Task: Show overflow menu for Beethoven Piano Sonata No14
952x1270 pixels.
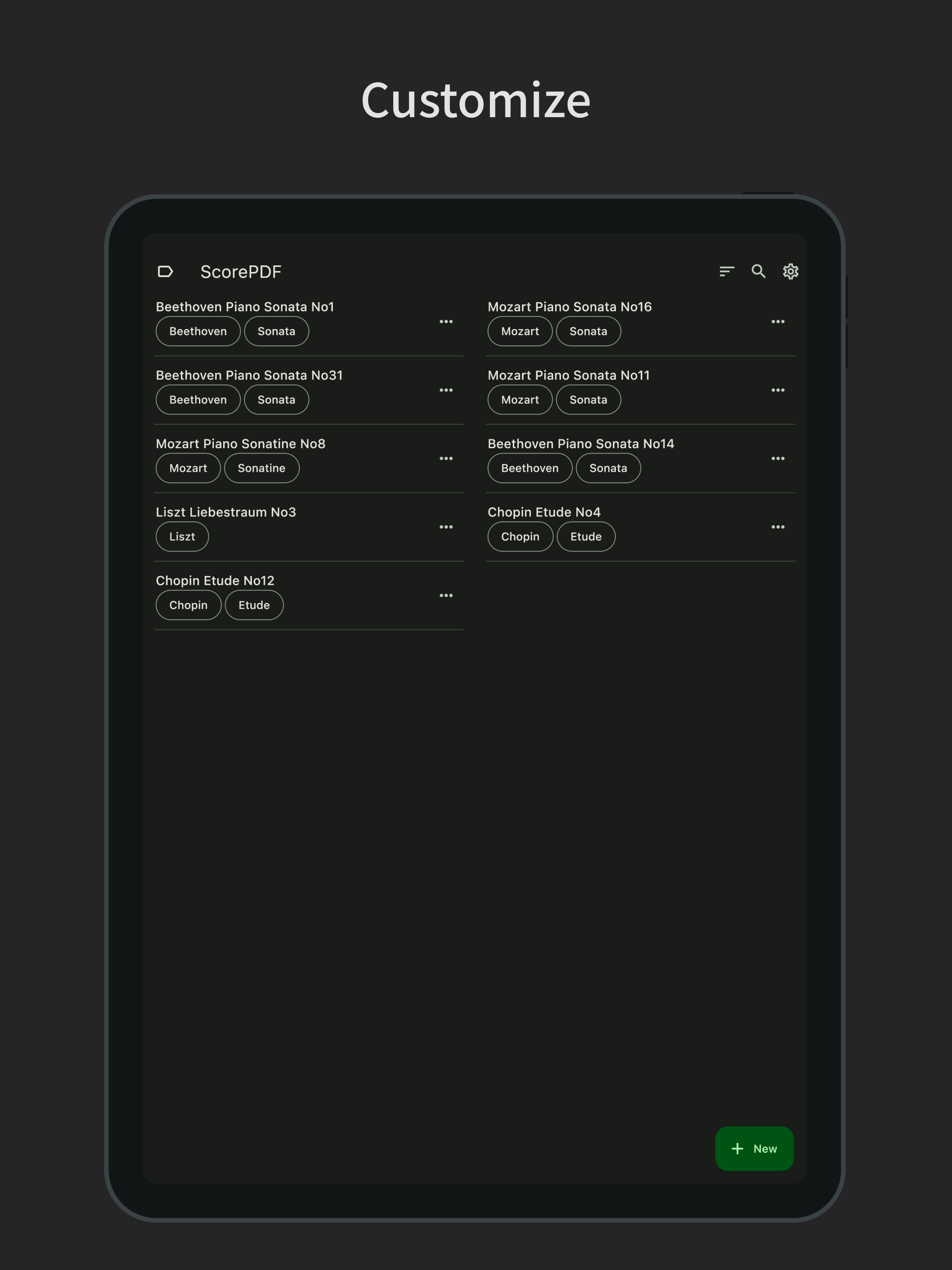Action: (x=778, y=459)
